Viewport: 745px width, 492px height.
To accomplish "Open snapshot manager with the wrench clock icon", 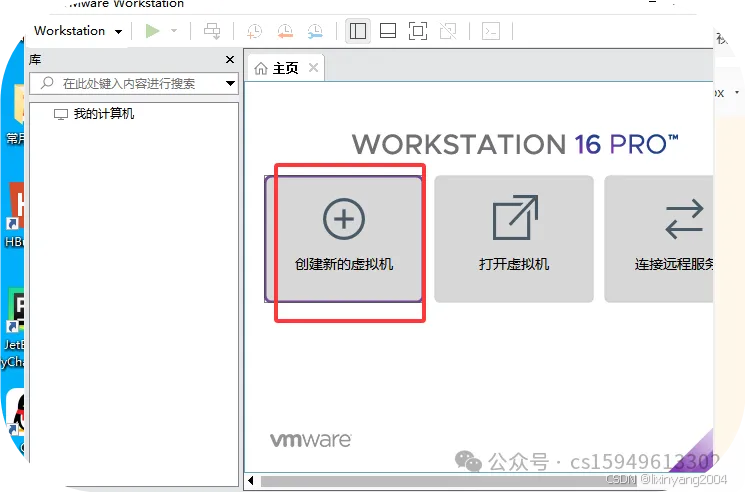I will pyautogui.click(x=315, y=31).
